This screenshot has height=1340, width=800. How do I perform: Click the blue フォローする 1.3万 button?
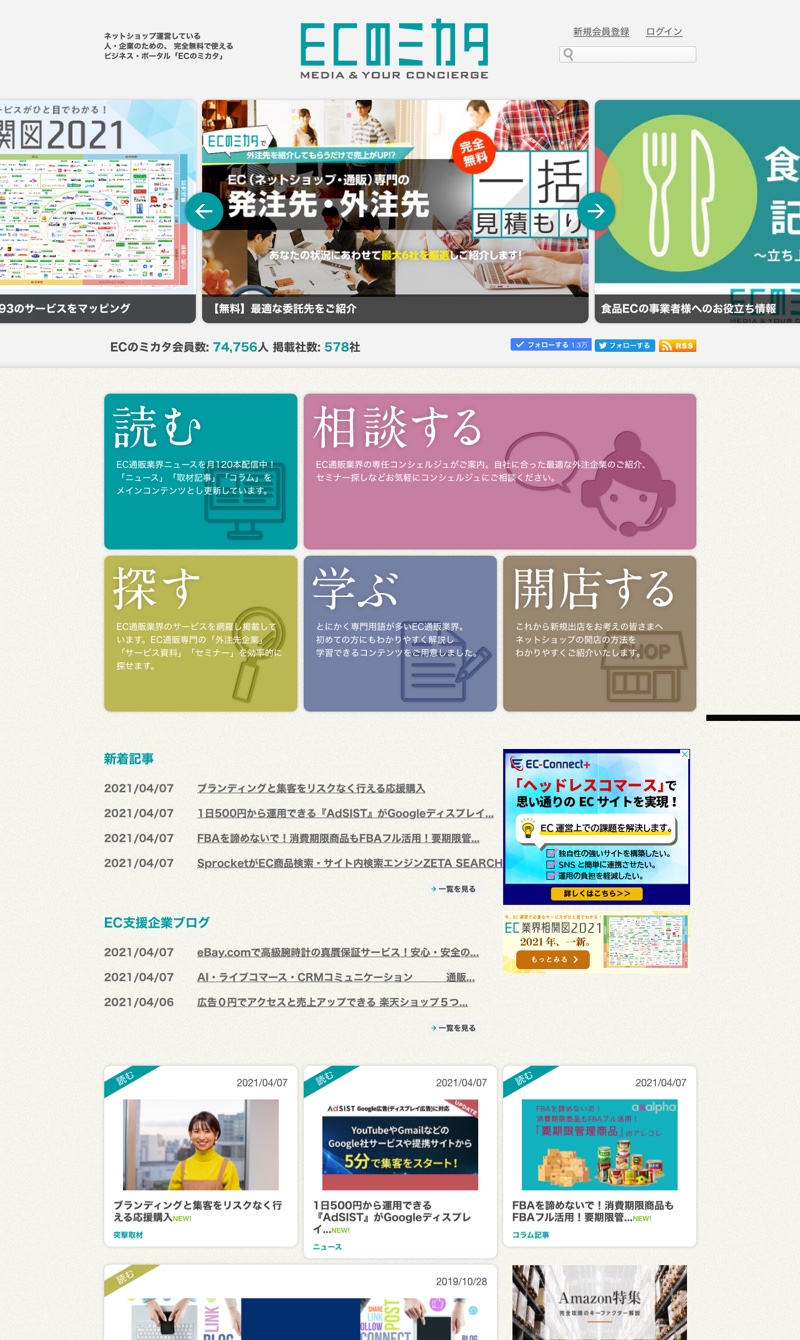pos(551,345)
